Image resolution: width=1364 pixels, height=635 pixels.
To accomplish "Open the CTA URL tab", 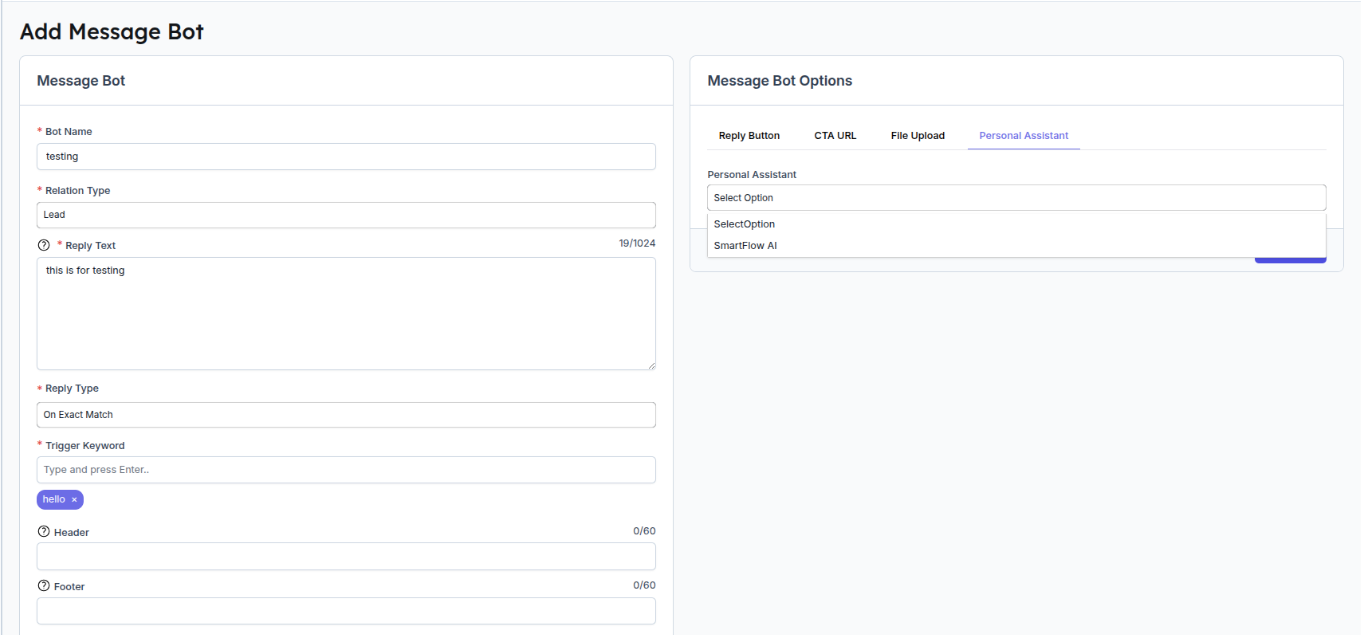I will coord(835,136).
